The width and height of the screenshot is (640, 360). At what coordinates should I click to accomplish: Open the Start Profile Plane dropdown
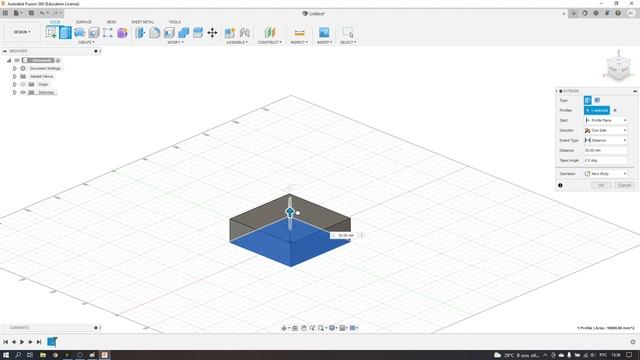click(605, 120)
